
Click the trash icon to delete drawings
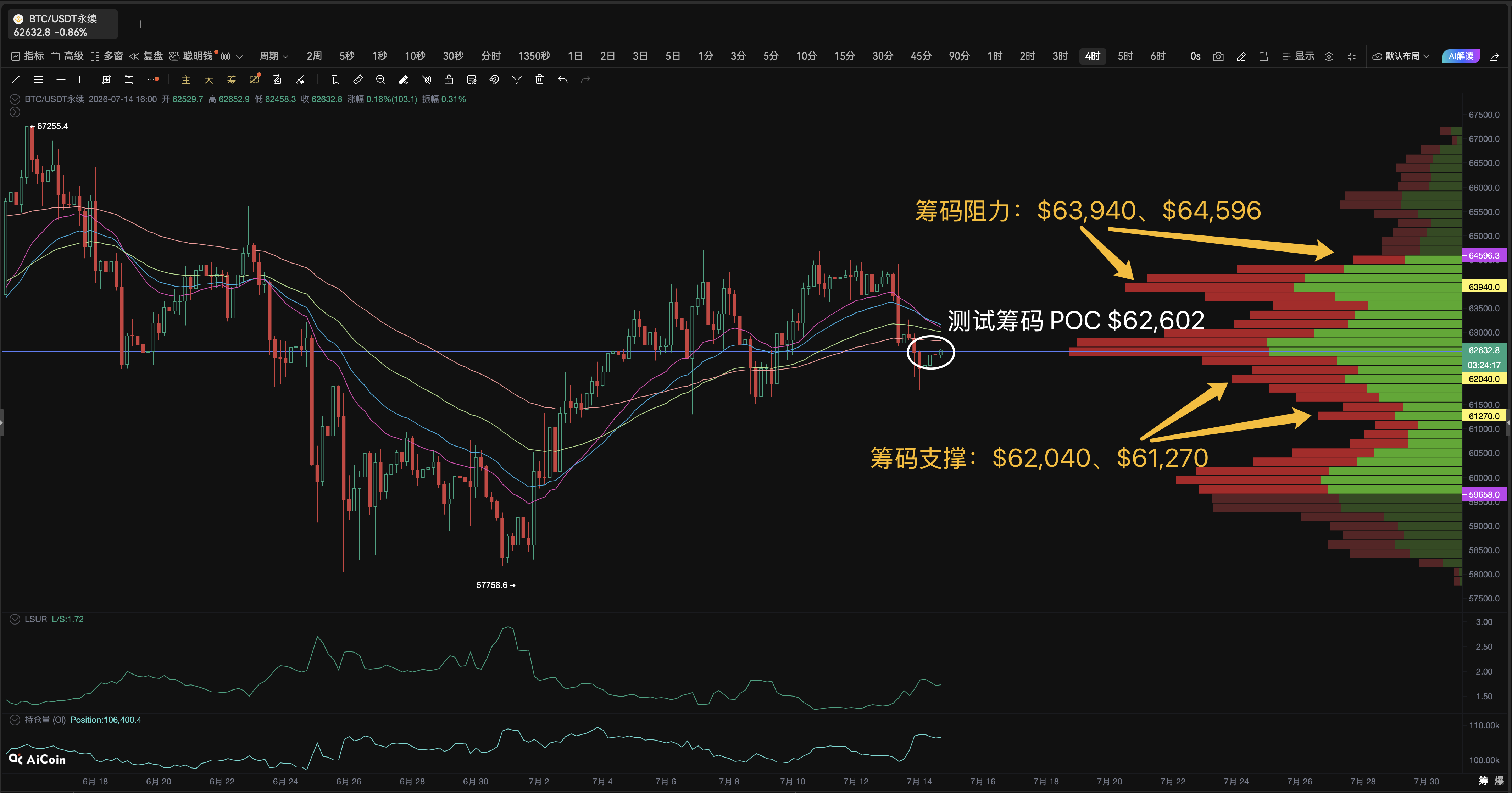[x=539, y=79]
